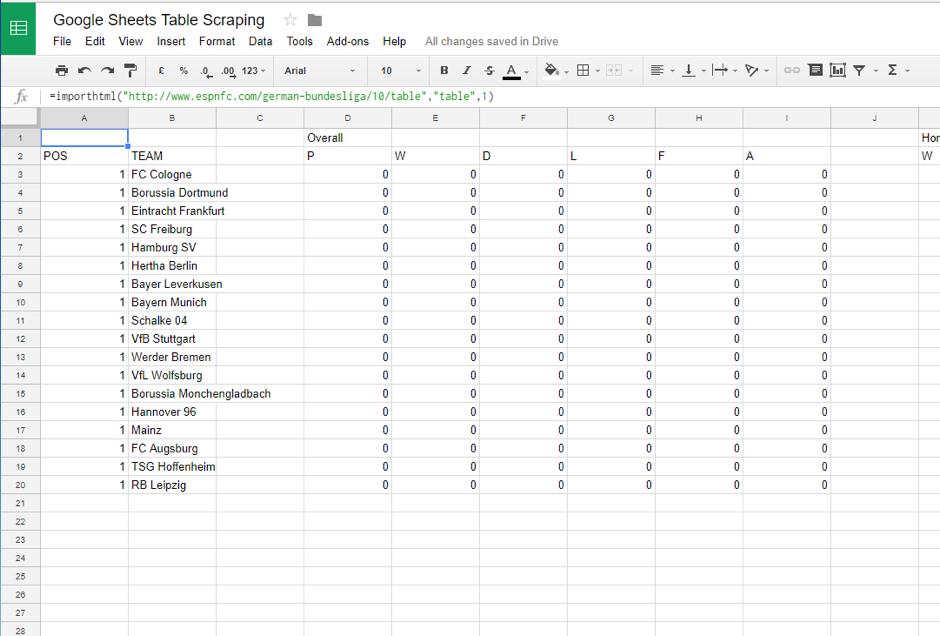Open the print dialog

(x=61, y=71)
